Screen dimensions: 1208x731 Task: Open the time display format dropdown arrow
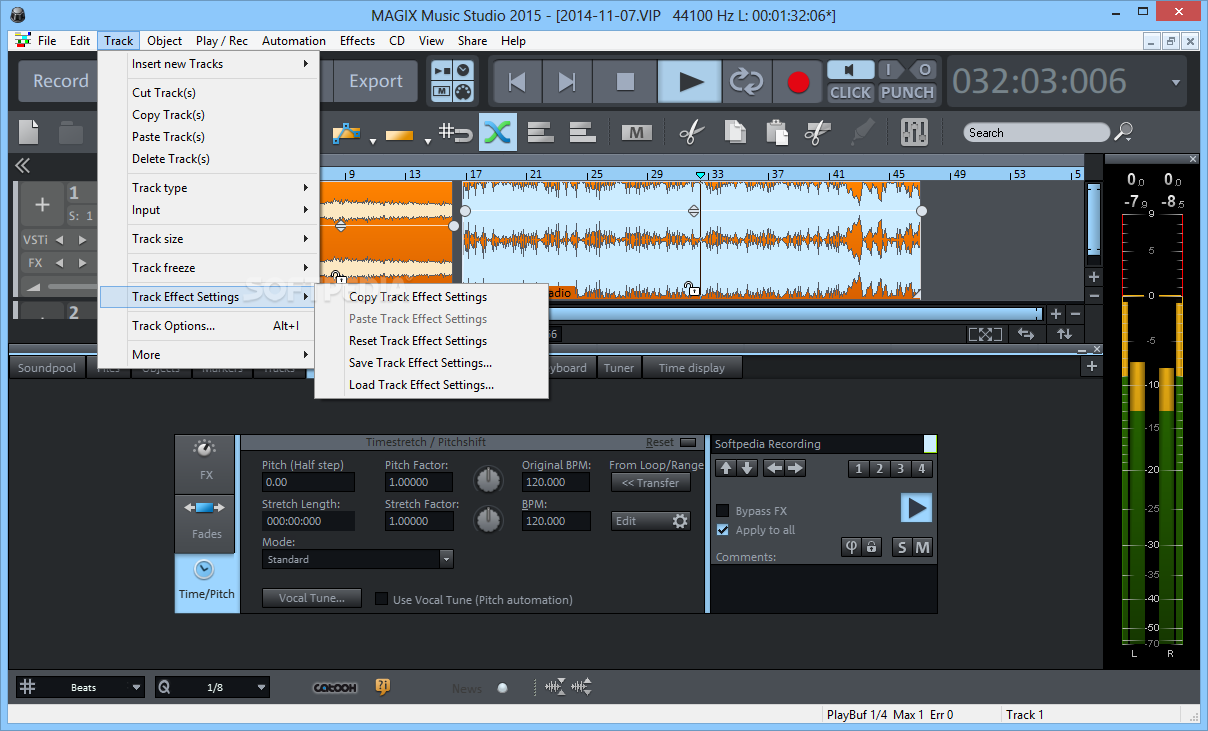coord(1176,82)
